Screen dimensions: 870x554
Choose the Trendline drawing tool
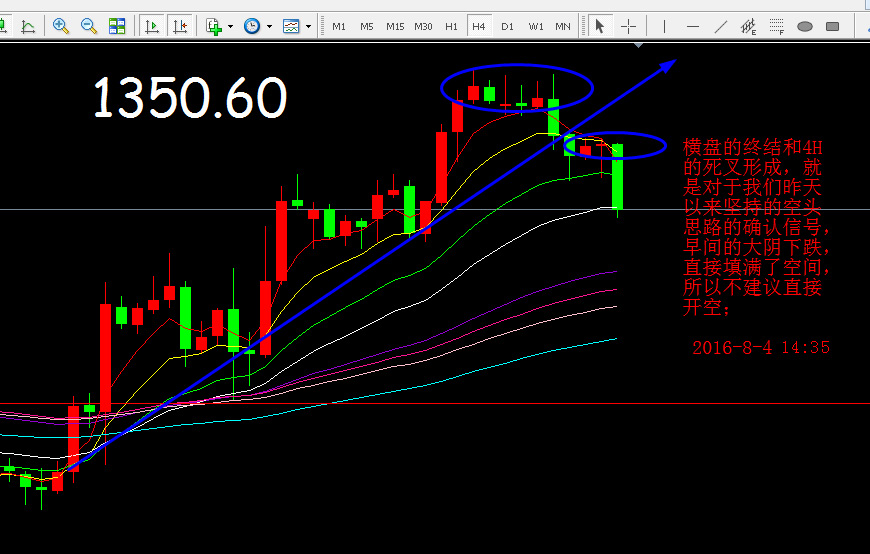(x=721, y=26)
